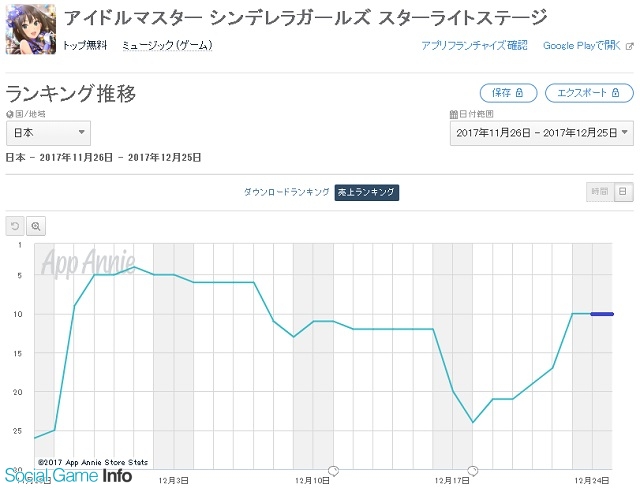Switch granularity toggle to 時間

(x=600, y=191)
